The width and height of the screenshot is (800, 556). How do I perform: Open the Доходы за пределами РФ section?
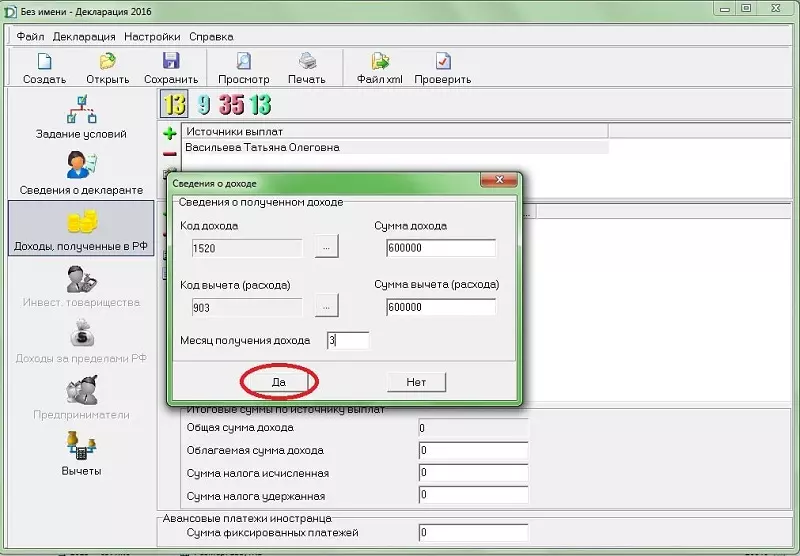(x=81, y=341)
